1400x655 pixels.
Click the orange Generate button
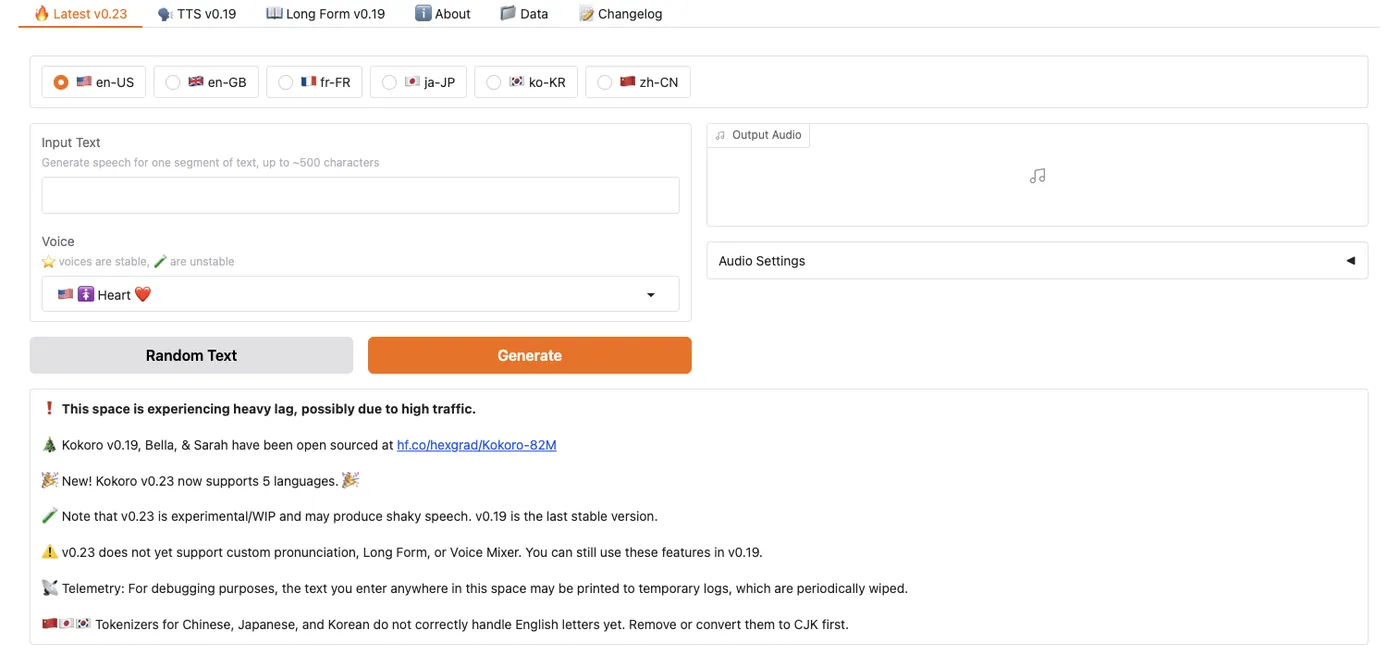(529, 355)
